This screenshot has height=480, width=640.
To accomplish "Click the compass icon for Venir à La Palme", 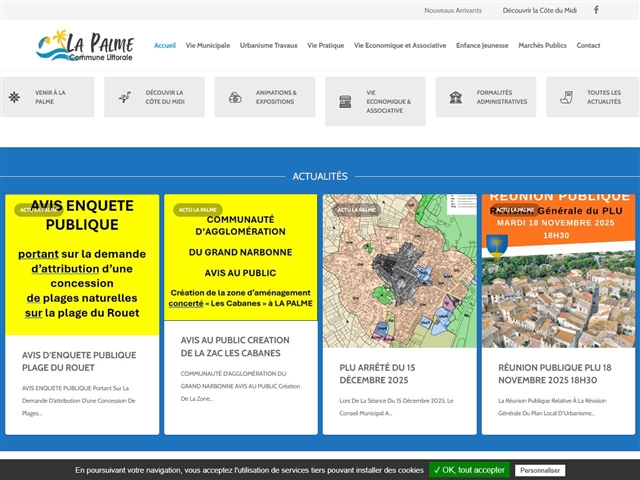I will [x=14, y=97].
